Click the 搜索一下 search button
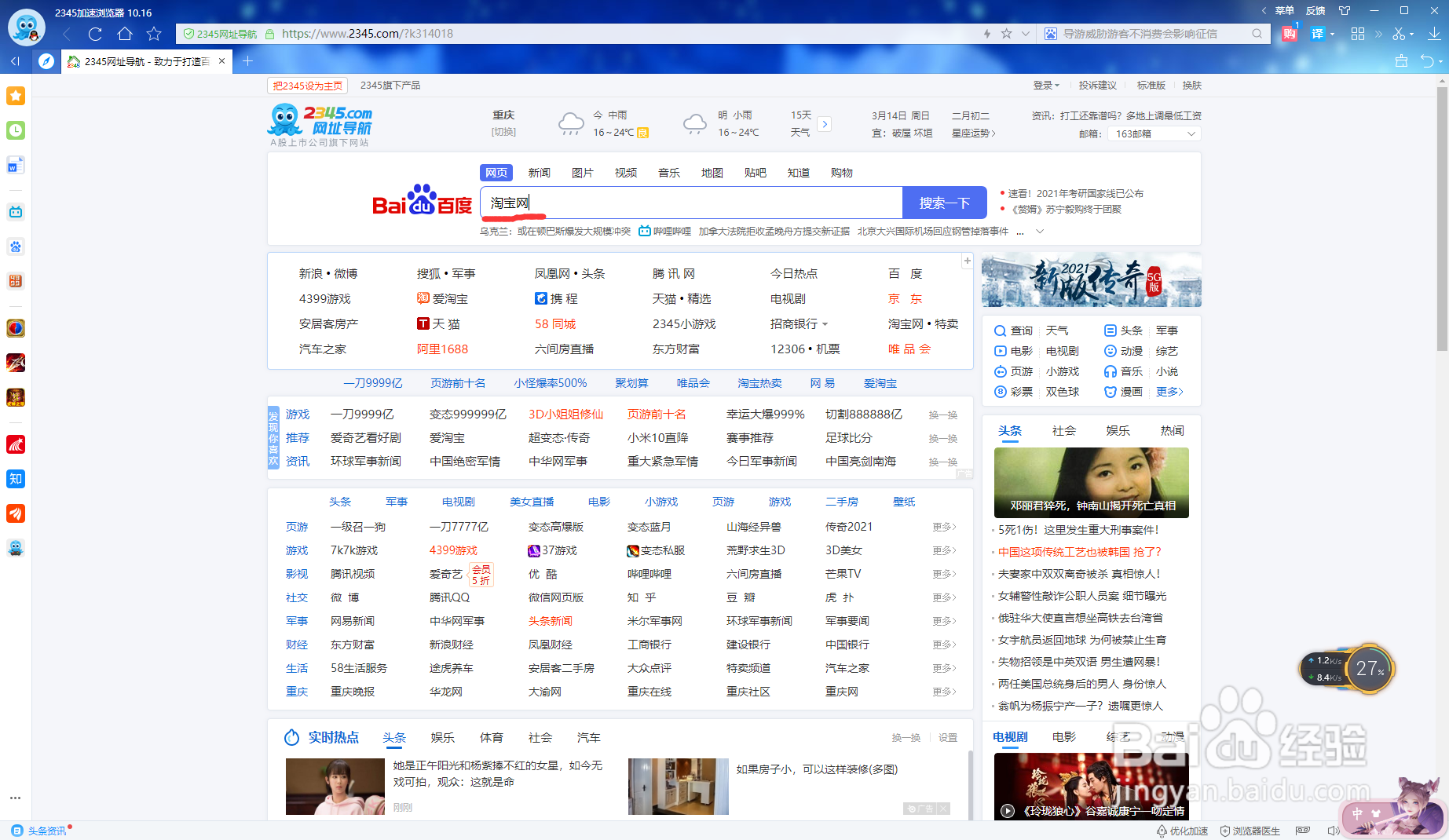1449x840 pixels. [945, 203]
